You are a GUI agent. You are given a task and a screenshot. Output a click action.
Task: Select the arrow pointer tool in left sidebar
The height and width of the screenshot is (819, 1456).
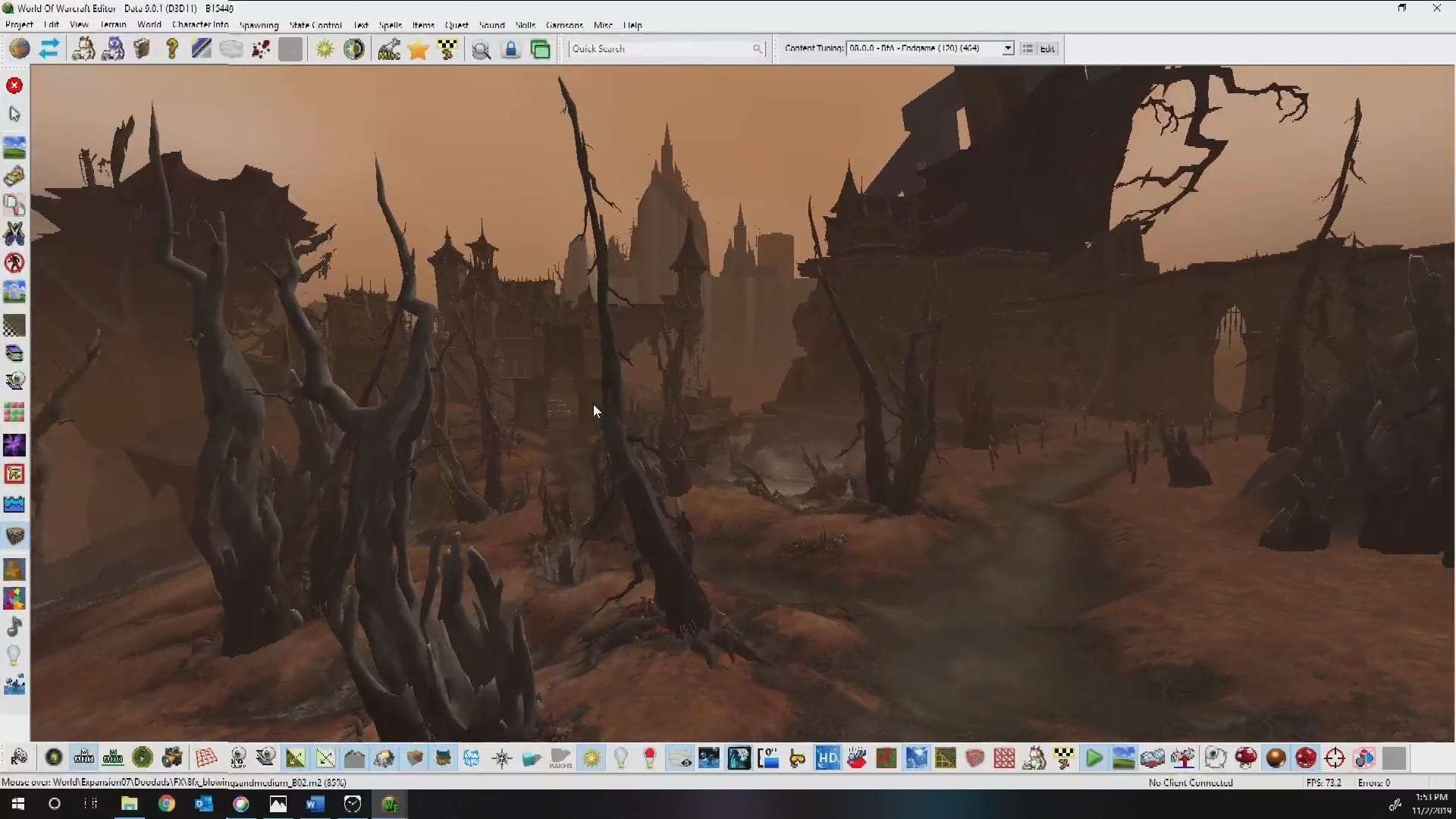[x=14, y=114]
